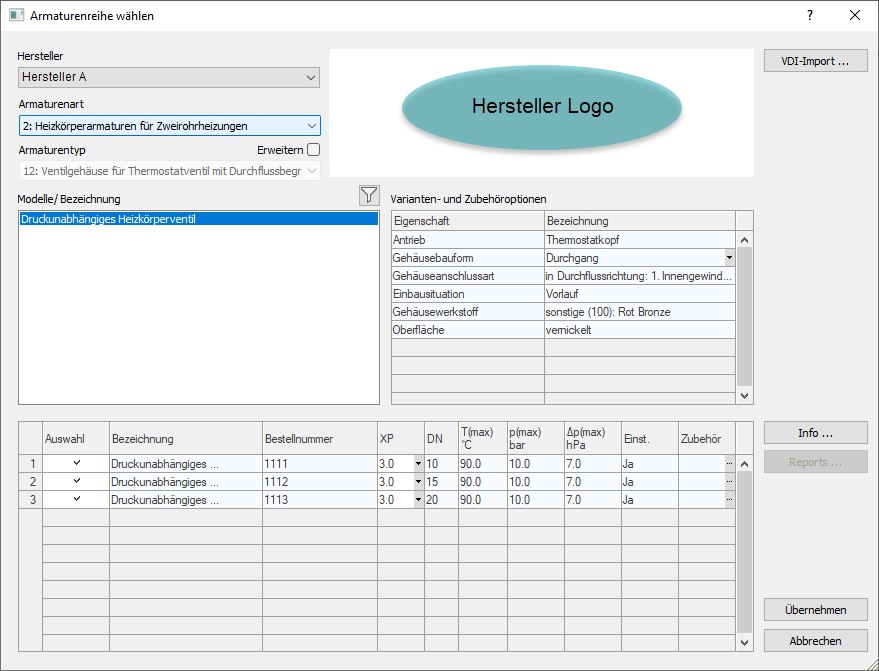Click scroll down arrow of the valve table
879x671 pixels.
pos(744,642)
